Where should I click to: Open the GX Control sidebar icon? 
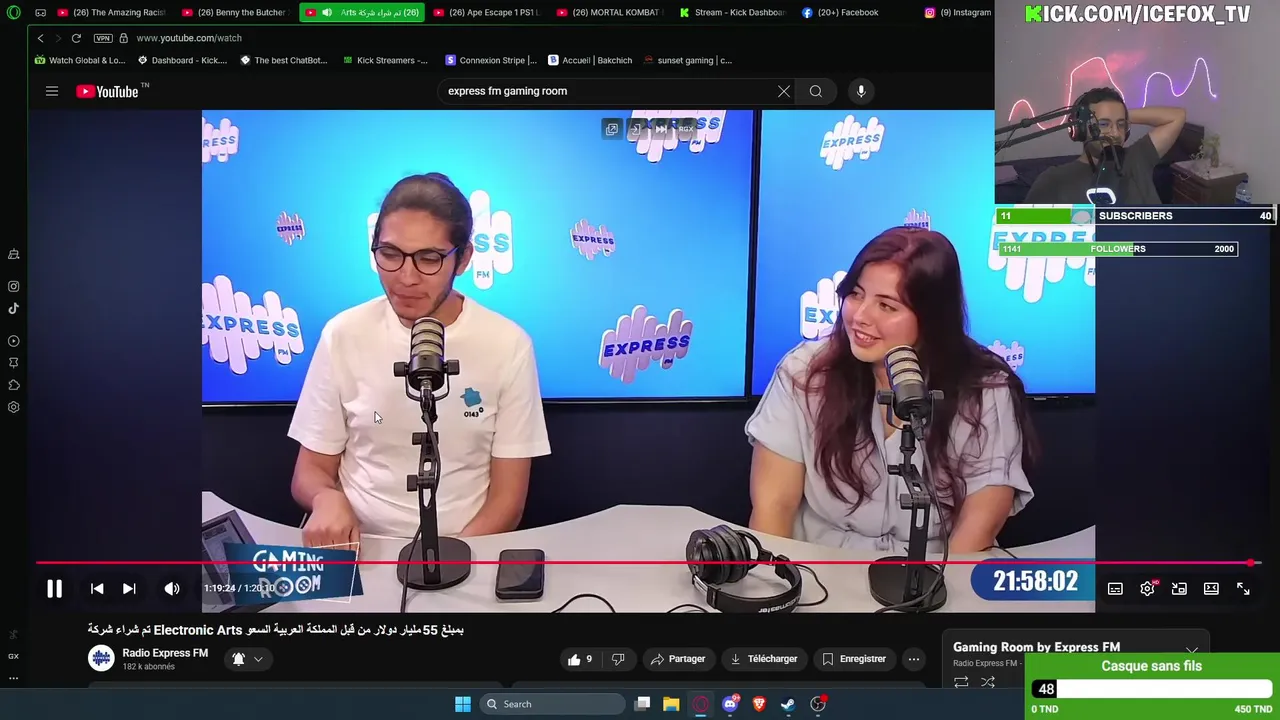point(14,656)
